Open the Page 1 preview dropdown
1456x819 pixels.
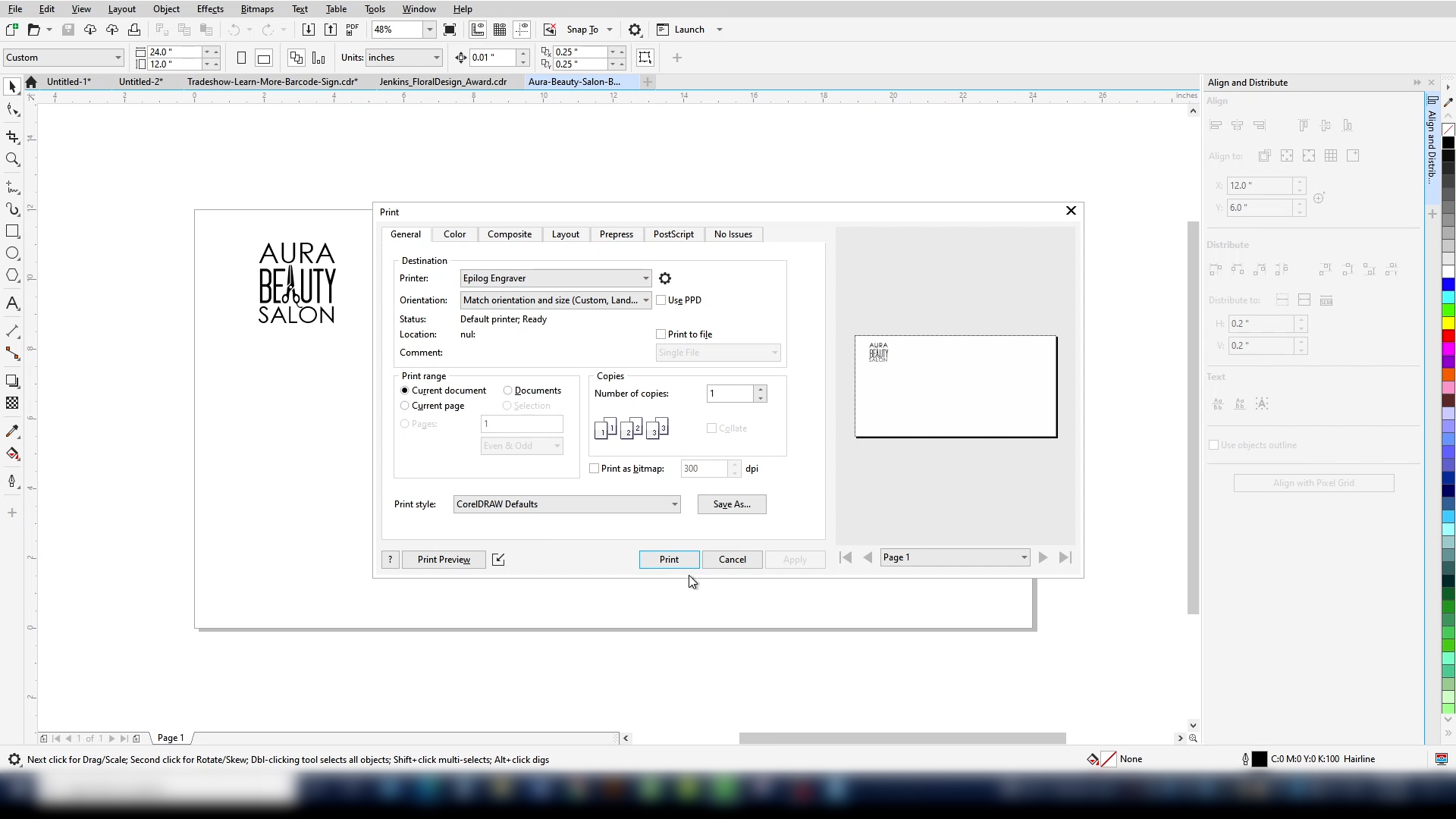pyautogui.click(x=1024, y=557)
